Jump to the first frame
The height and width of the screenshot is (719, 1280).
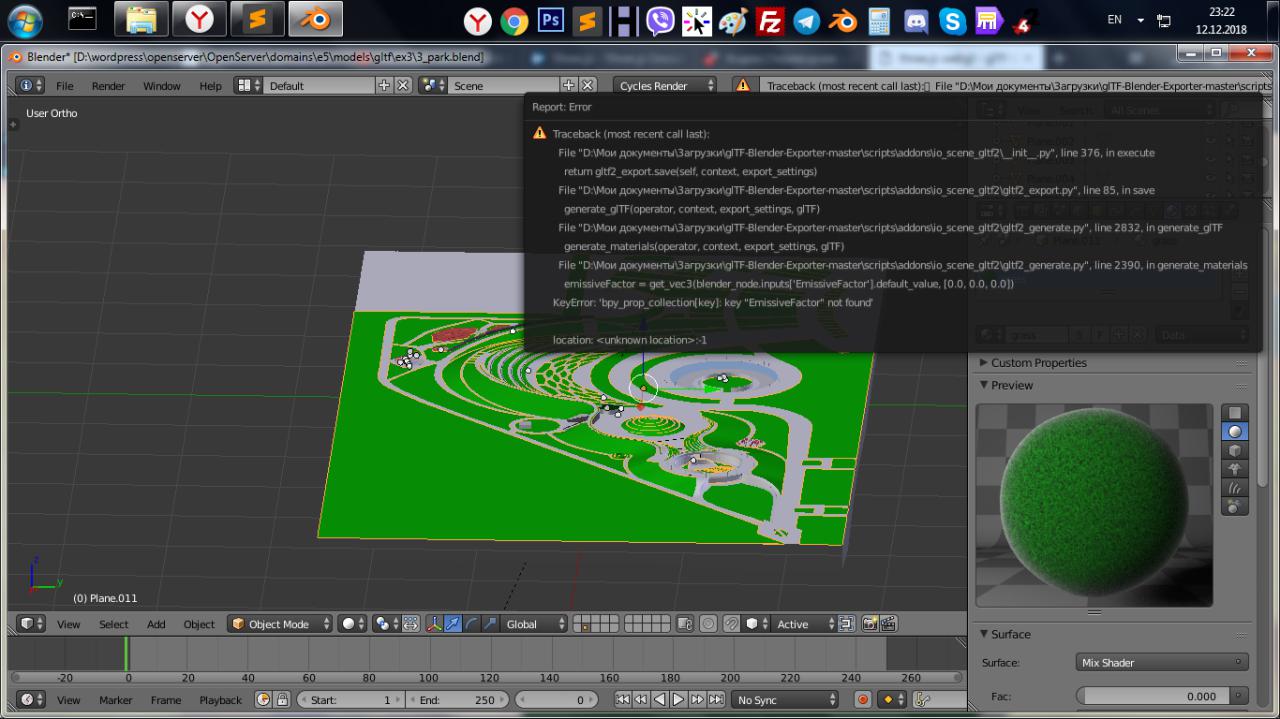[623, 700]
